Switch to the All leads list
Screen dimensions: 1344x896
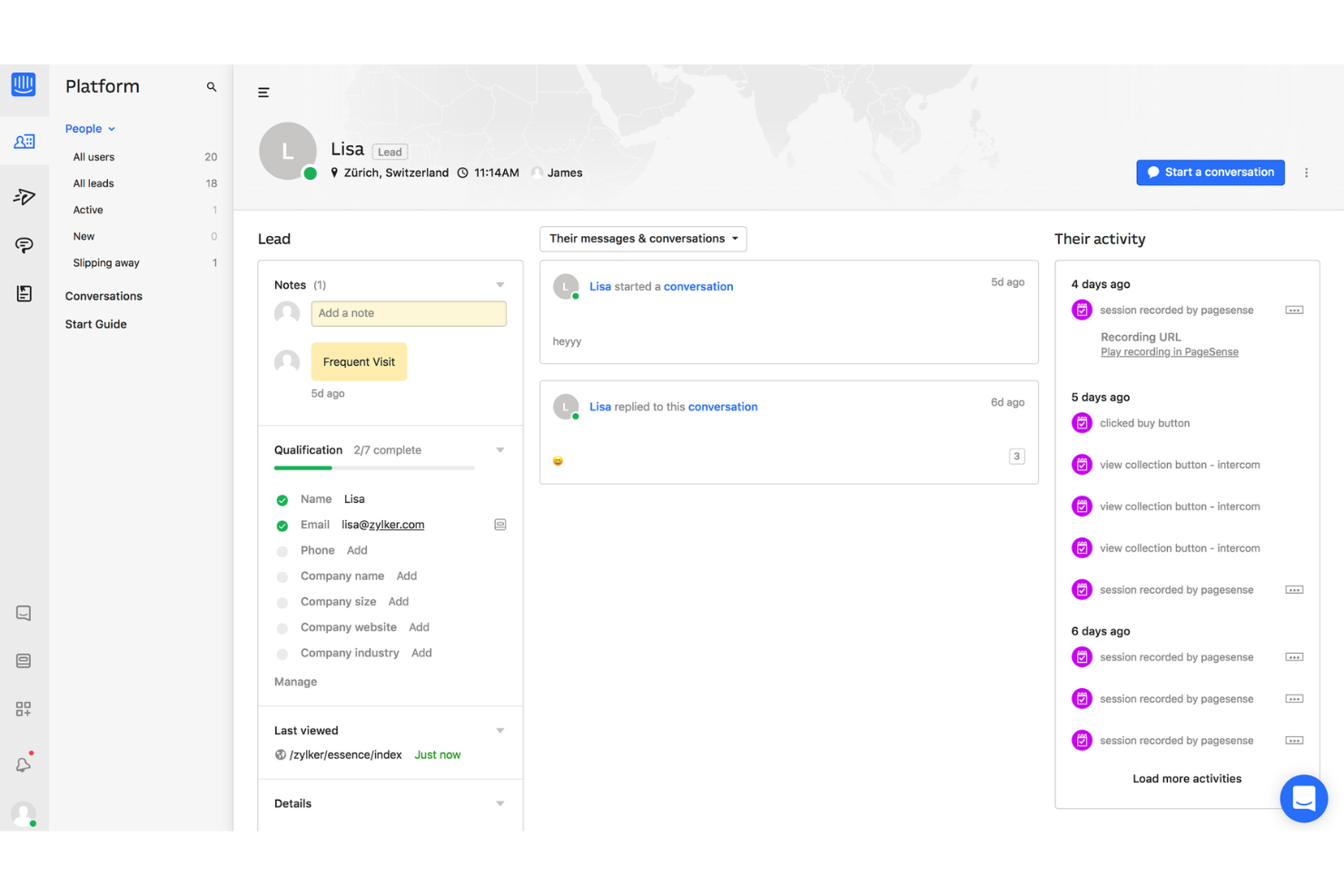coord(94,182)
